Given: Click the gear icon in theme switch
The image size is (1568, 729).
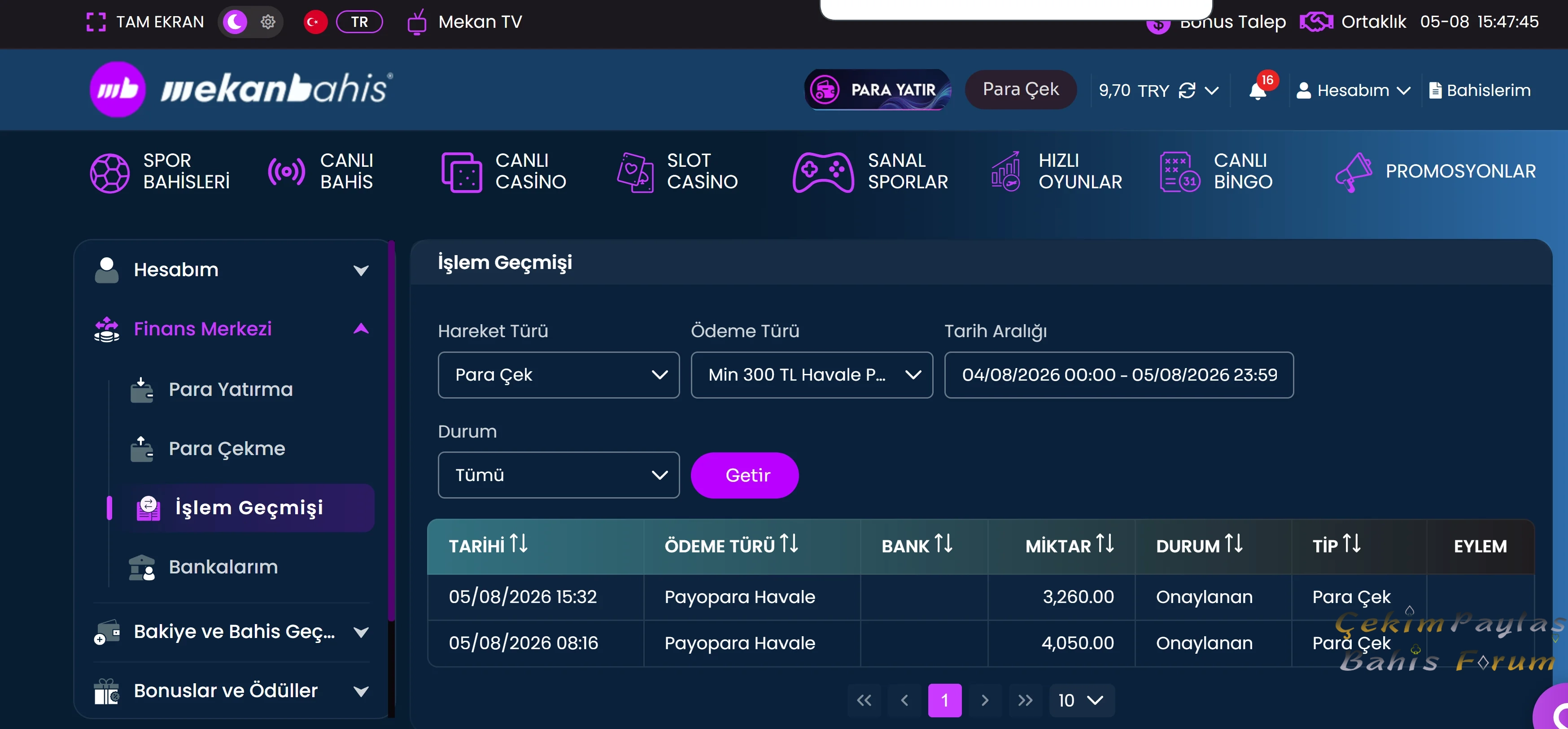Looking at the screenshot, I should click(x=268, y=22).
